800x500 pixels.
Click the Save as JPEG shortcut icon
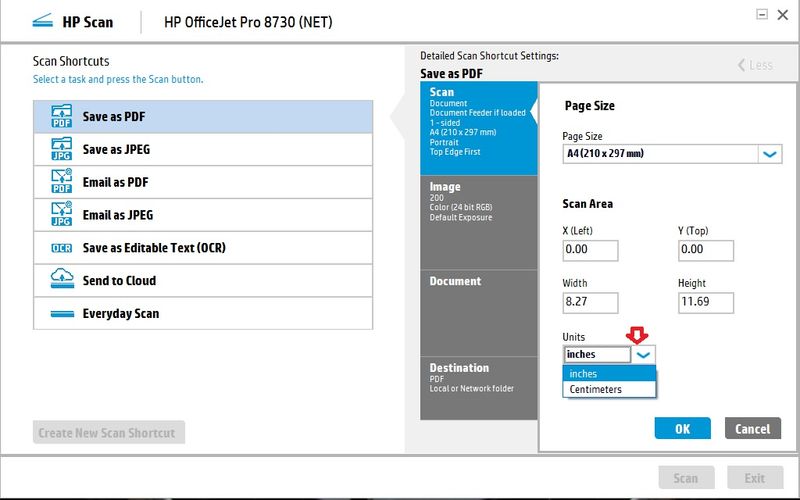click(x=62, y=149)
